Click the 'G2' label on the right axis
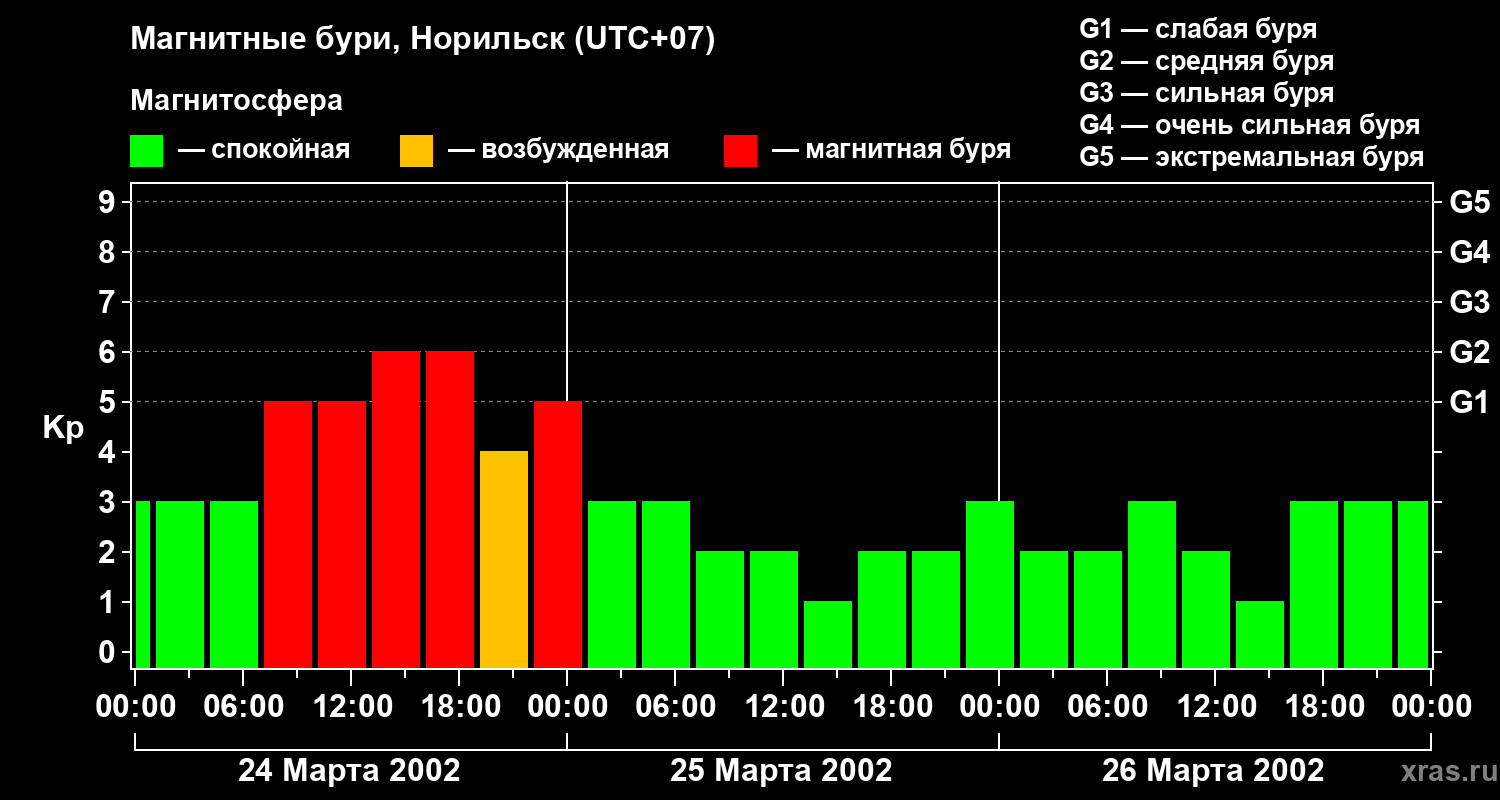 [1469, 352]
